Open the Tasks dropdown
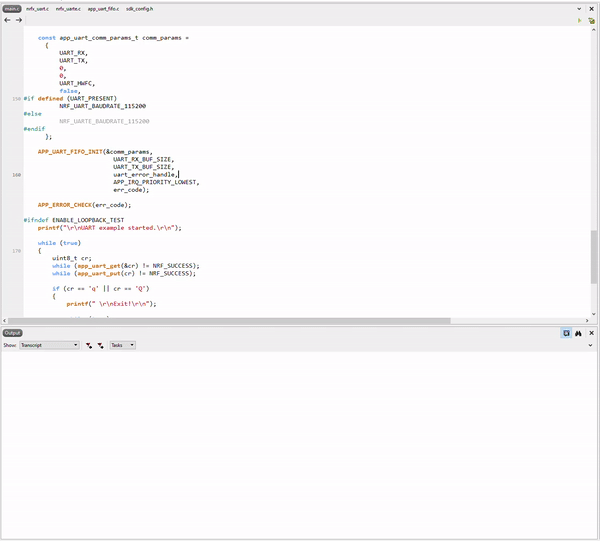The image size is (600, 541). (x=122, y=345)
